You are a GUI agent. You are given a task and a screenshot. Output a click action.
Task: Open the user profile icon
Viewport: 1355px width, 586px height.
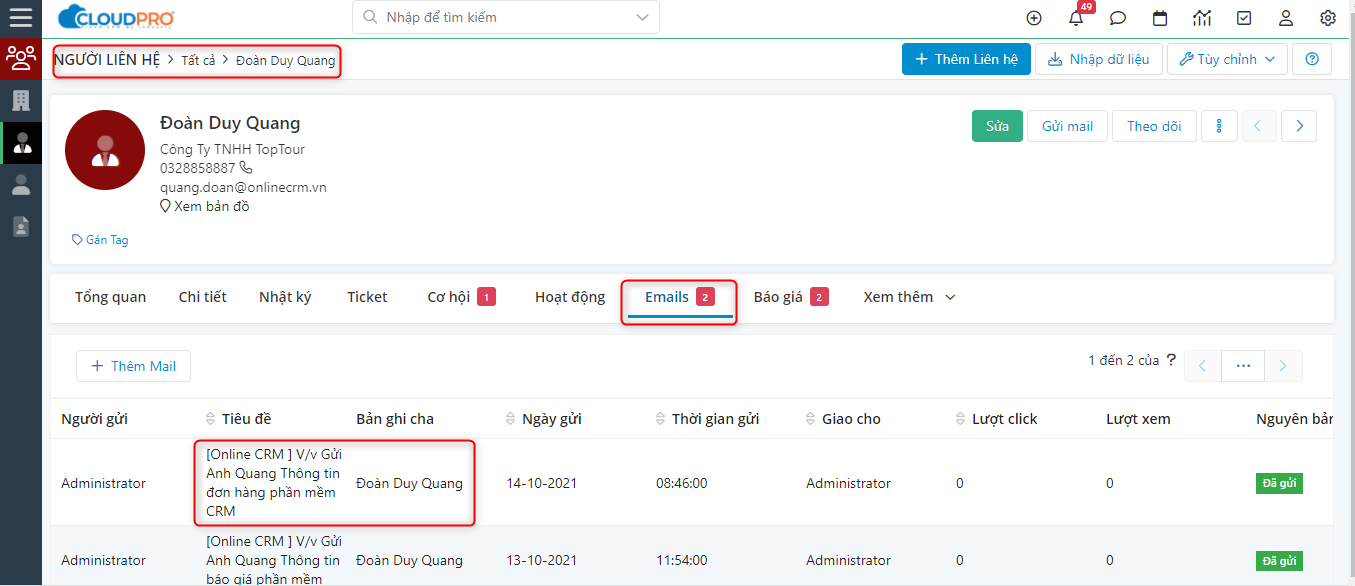pos(1286,18)
